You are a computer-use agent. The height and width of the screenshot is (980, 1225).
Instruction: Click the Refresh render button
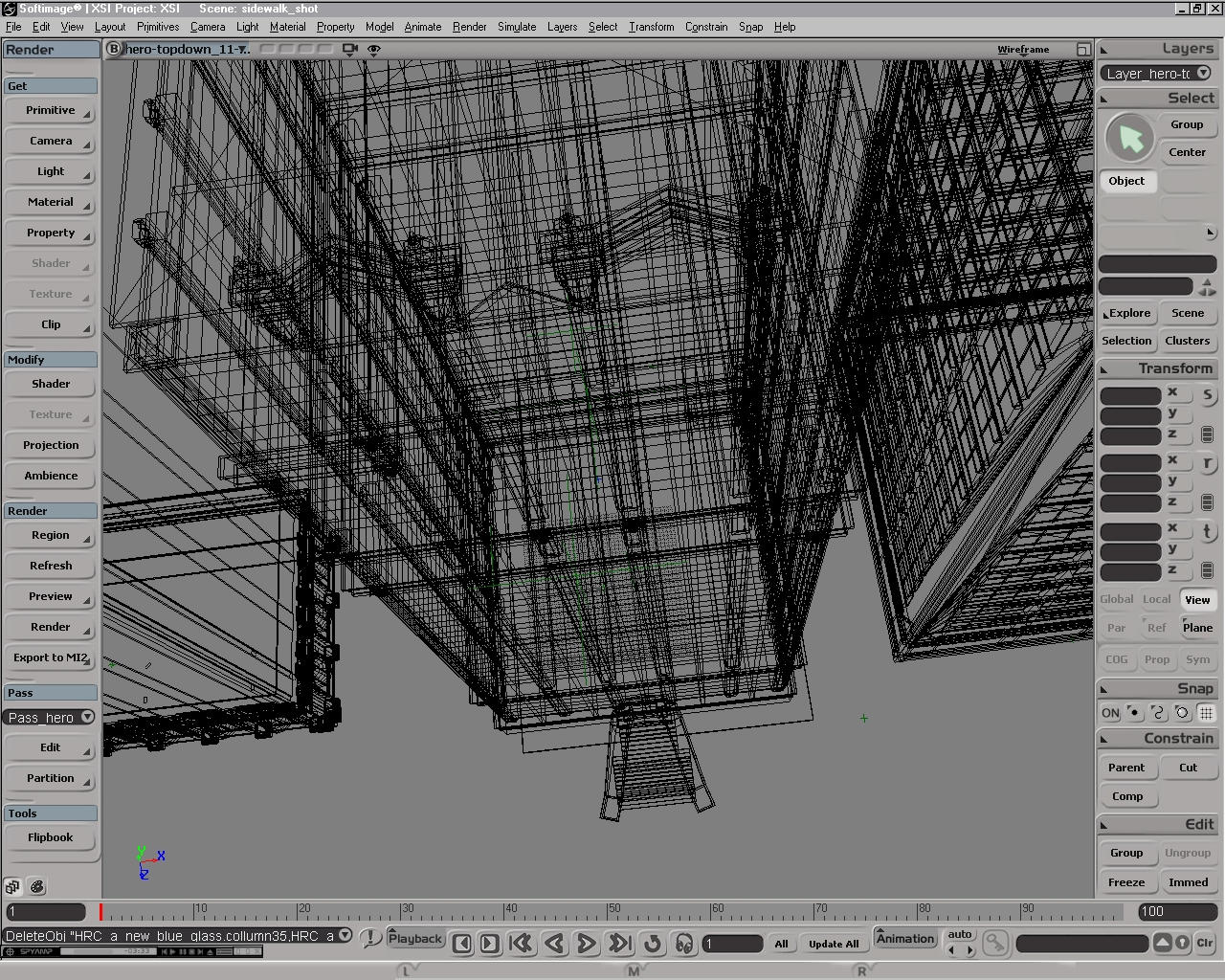(x=51, y=566)
